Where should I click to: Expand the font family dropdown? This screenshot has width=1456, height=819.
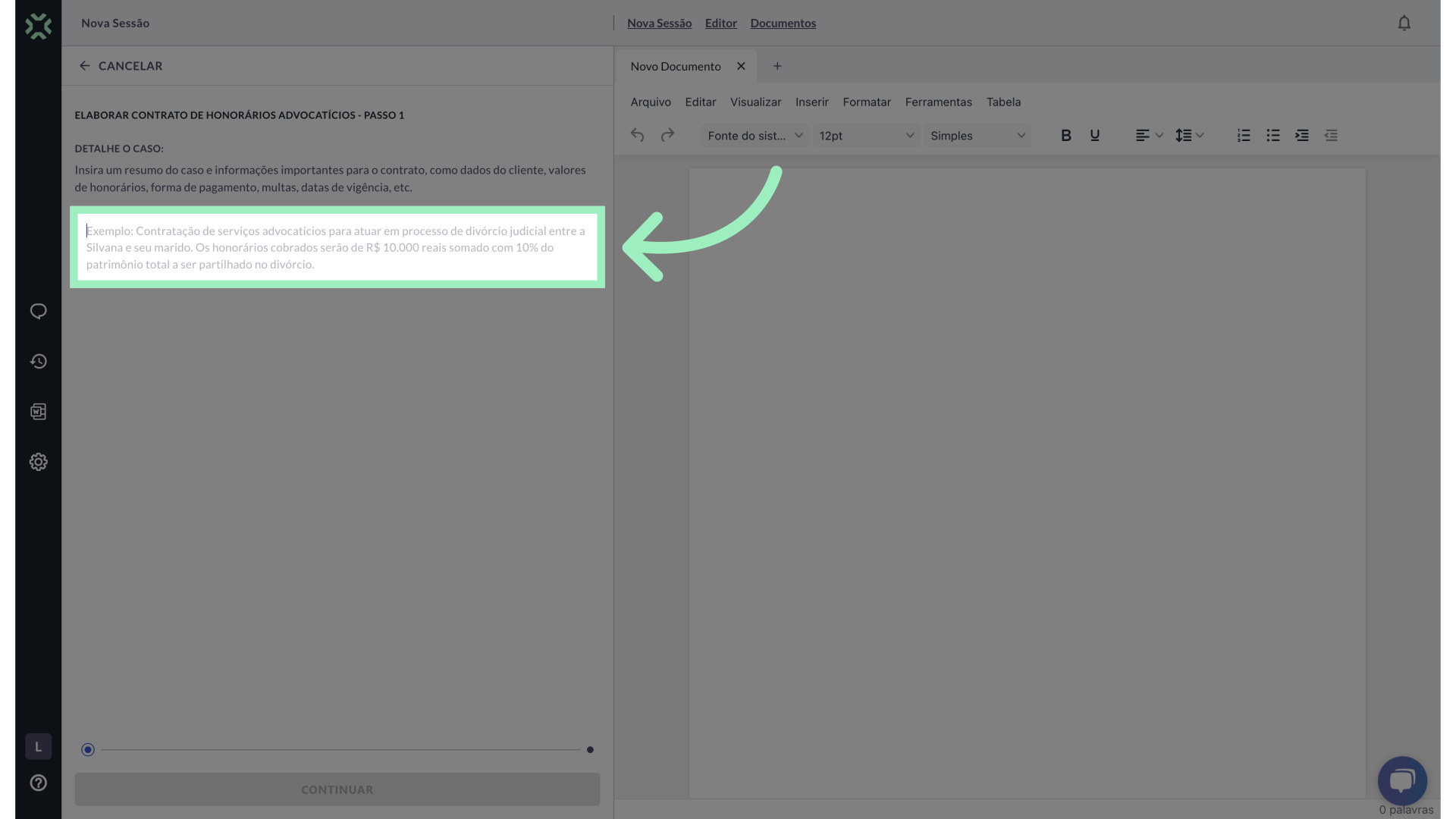click(754, 136)
